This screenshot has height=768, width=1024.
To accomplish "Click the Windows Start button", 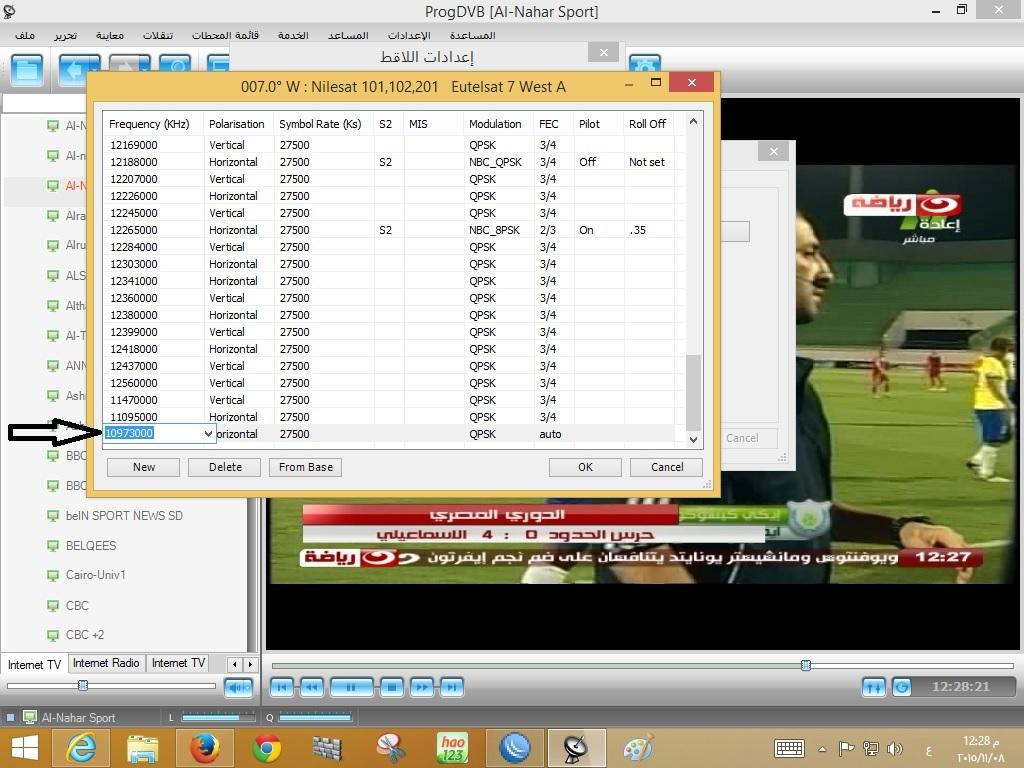I will (24, 748).
